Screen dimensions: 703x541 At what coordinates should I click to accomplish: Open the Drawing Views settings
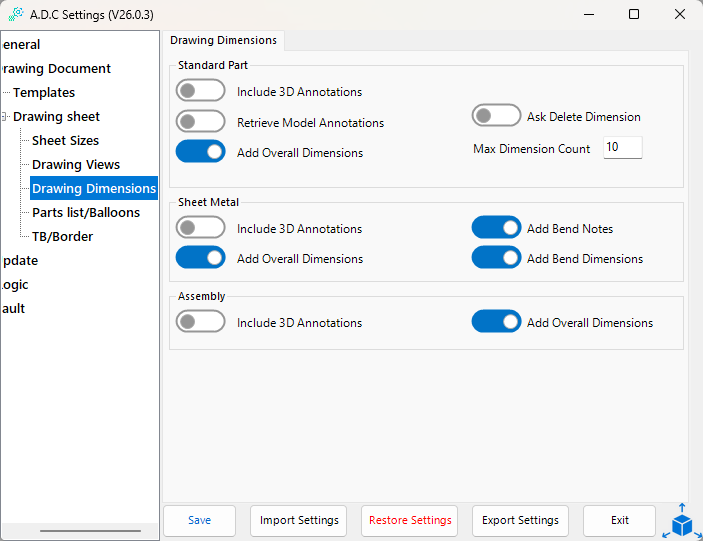tap(76, 165)
